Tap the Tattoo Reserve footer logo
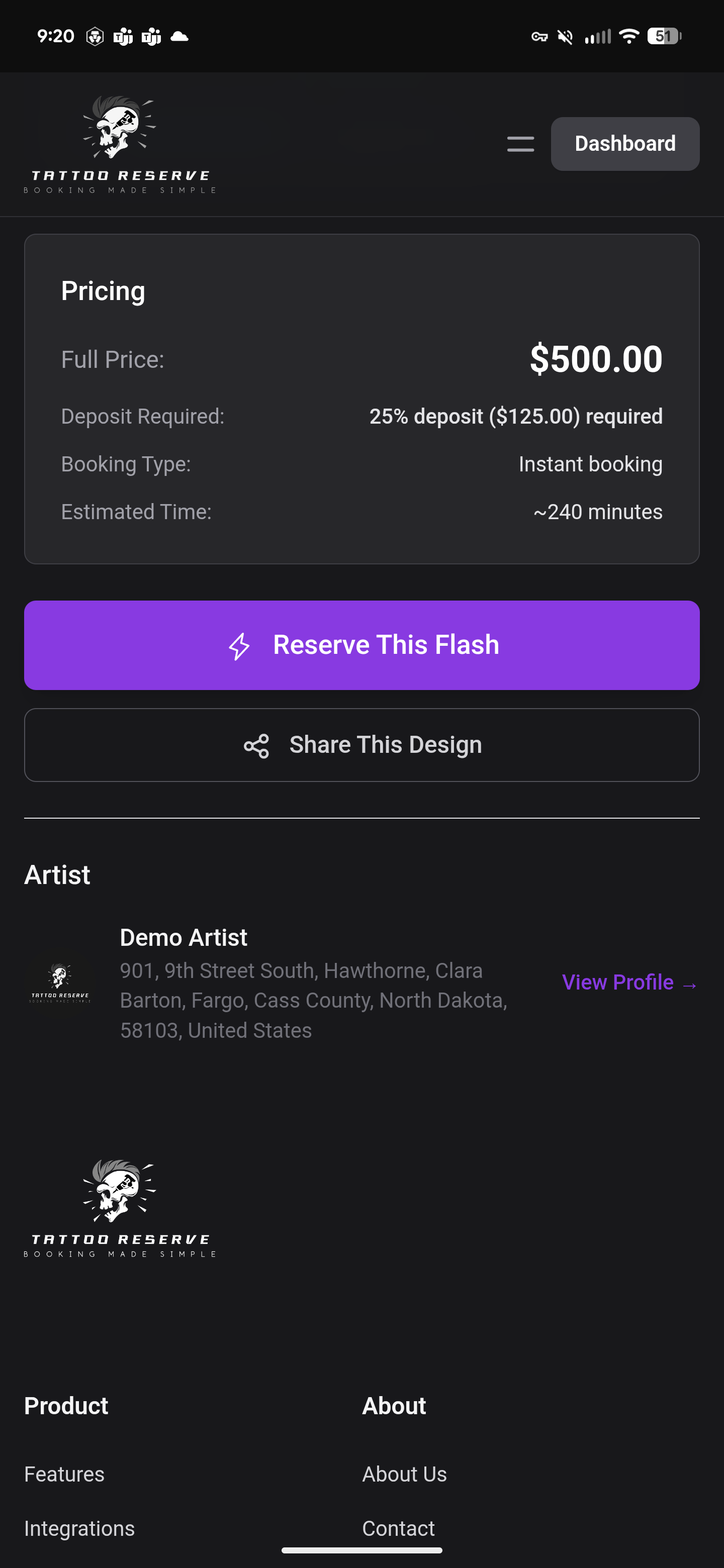This screenshot has width=724, height=1568. click(x=120, y=1208)
